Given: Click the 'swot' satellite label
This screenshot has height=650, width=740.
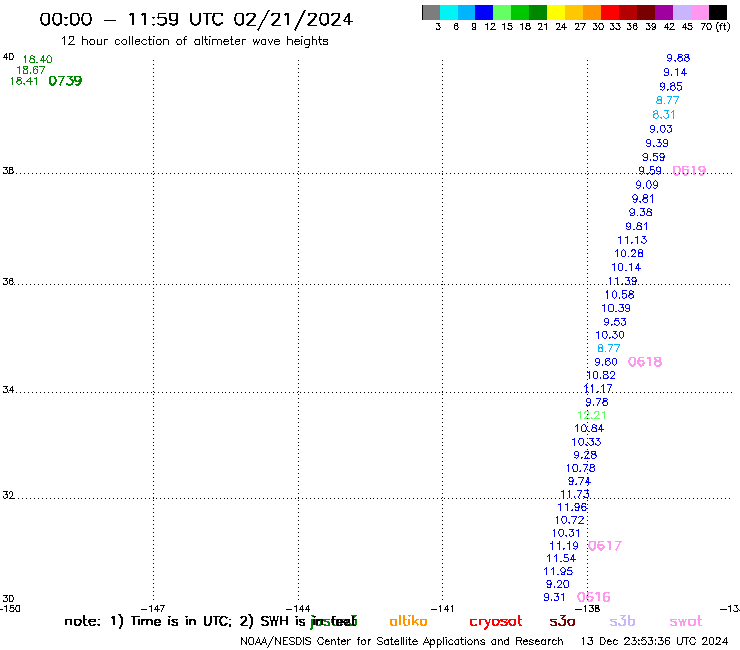Looking at the screenshot, I should (685, 621).
